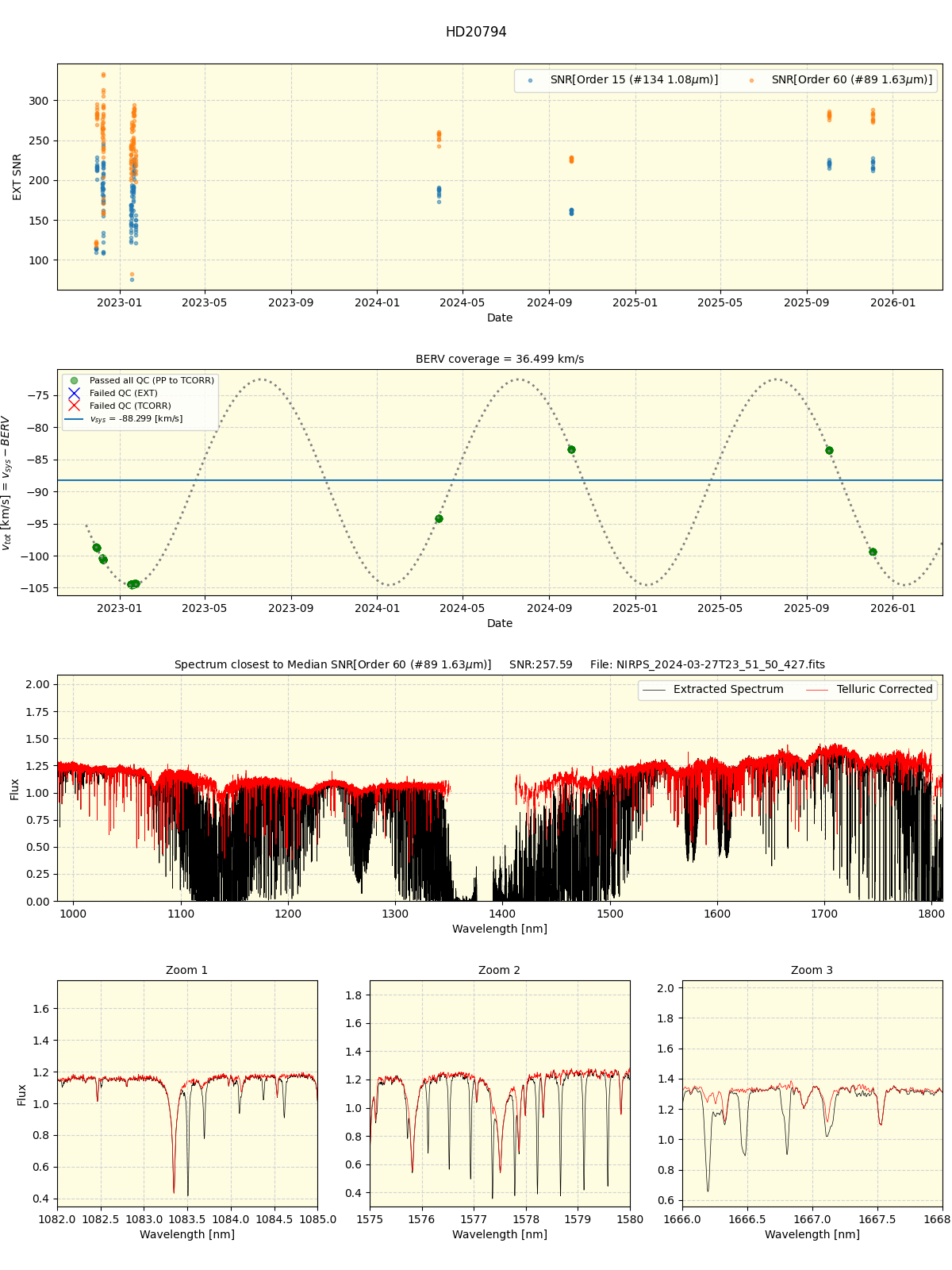Click the Zoom 1 subplot title
This screenshot has height=1270, width=952.
pyautogui.click(x=187, y=970)
